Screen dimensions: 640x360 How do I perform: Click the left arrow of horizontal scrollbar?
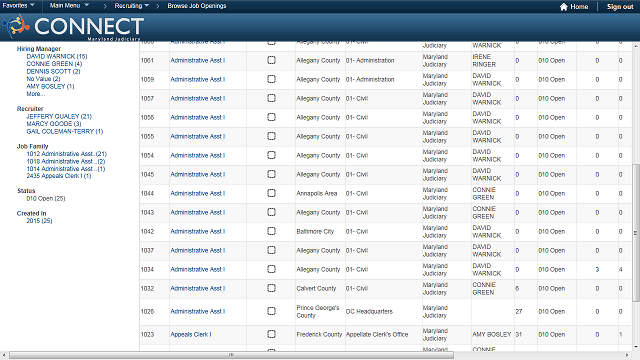coord(4,355)
